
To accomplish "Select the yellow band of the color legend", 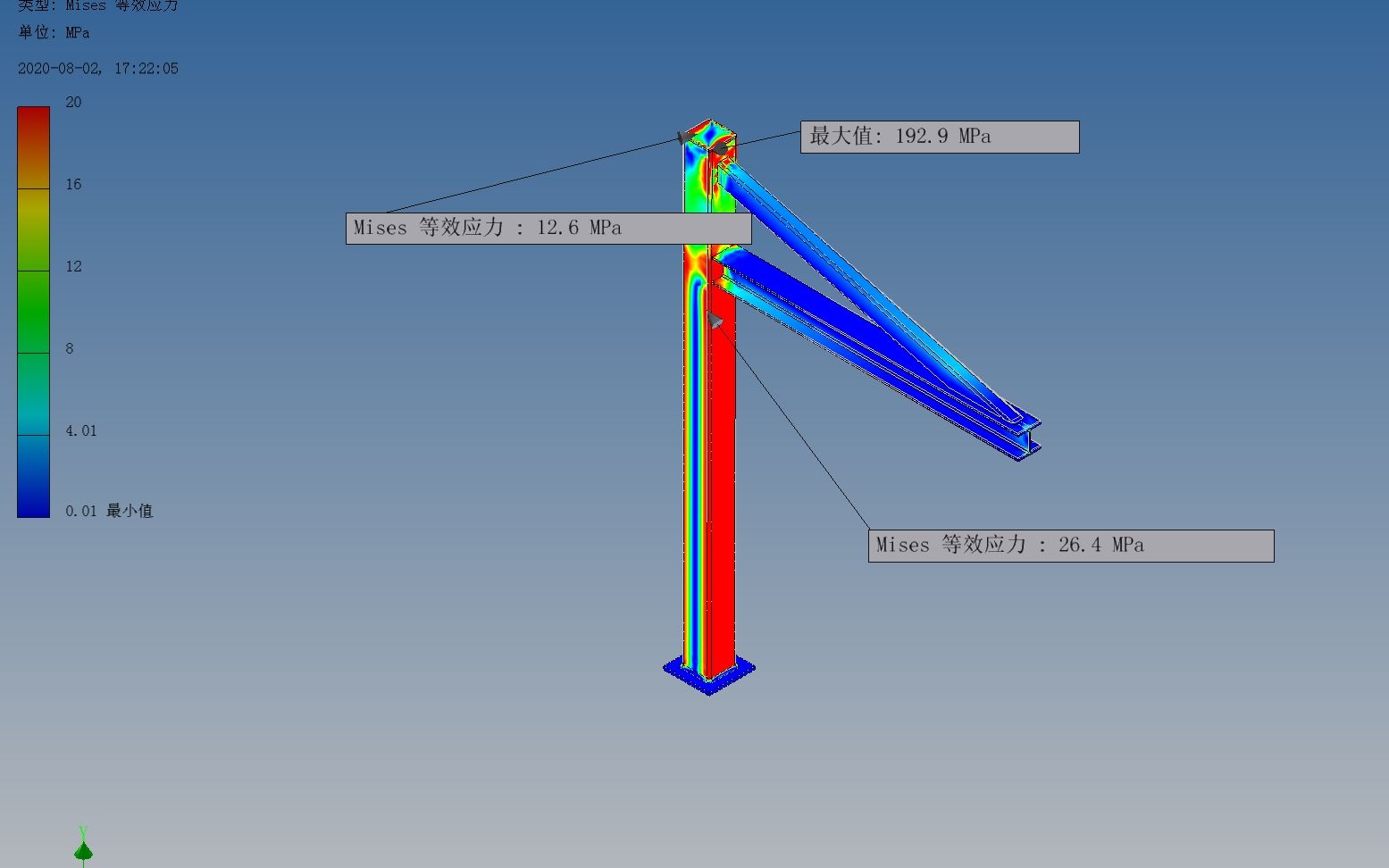I will point(34,230).
